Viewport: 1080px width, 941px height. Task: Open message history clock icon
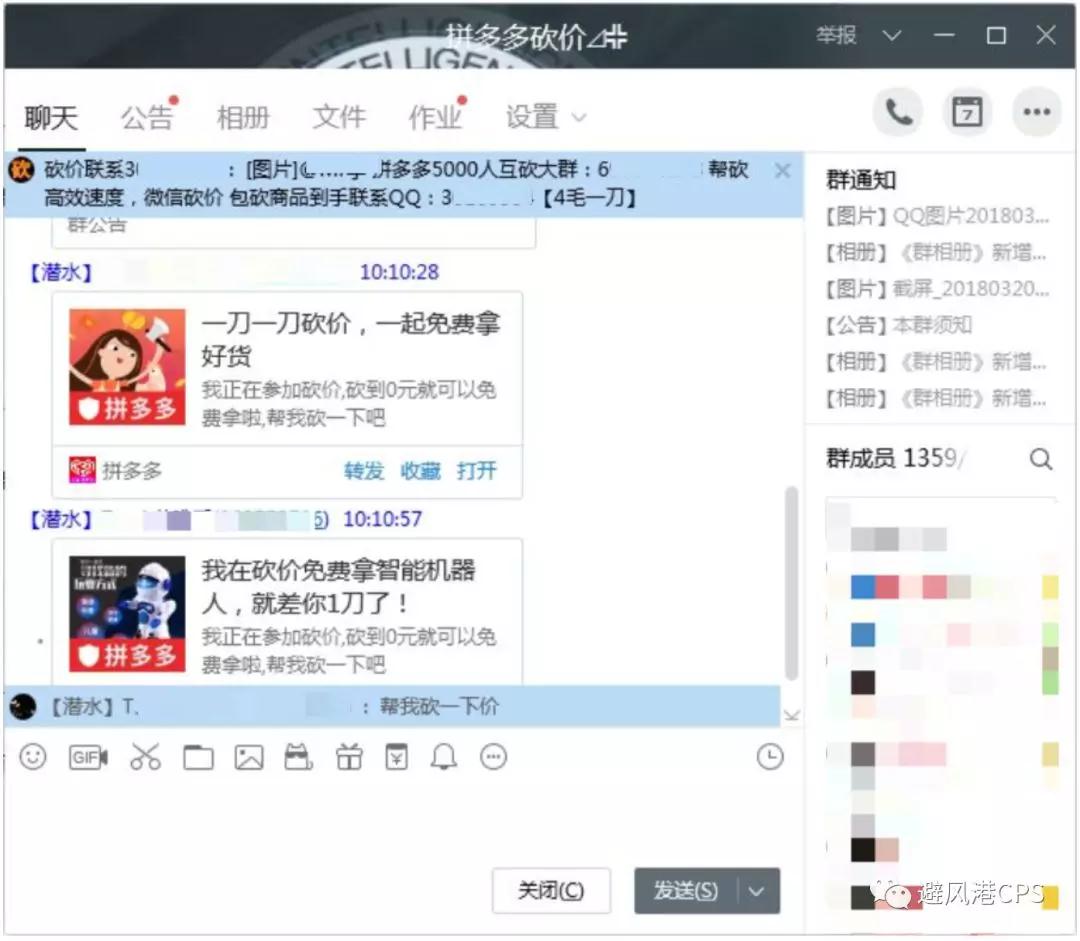pos(770,757)
